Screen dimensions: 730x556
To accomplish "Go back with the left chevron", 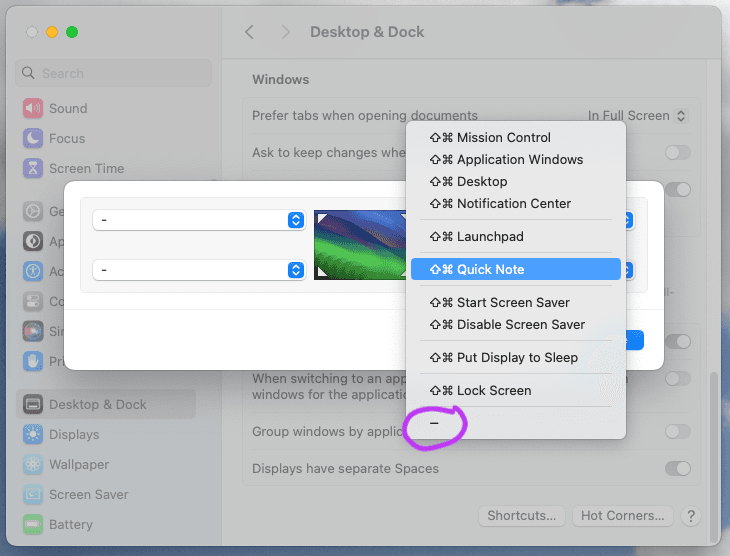I will tap(250, 32).
